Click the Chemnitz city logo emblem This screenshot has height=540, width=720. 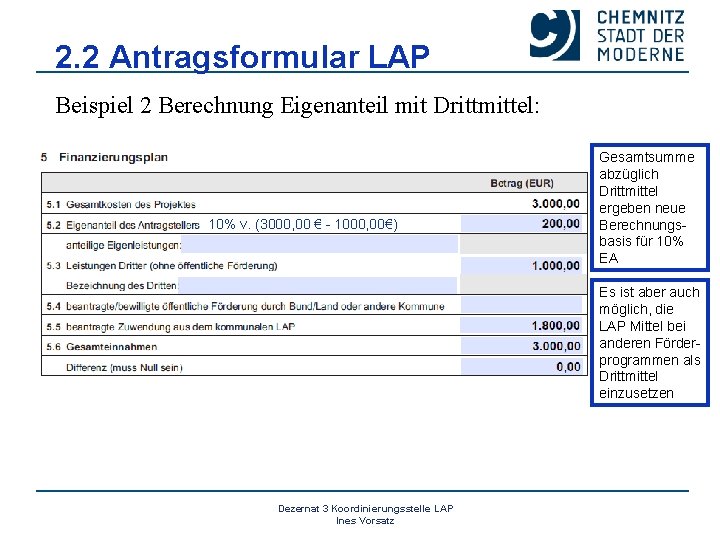point(555,35)
